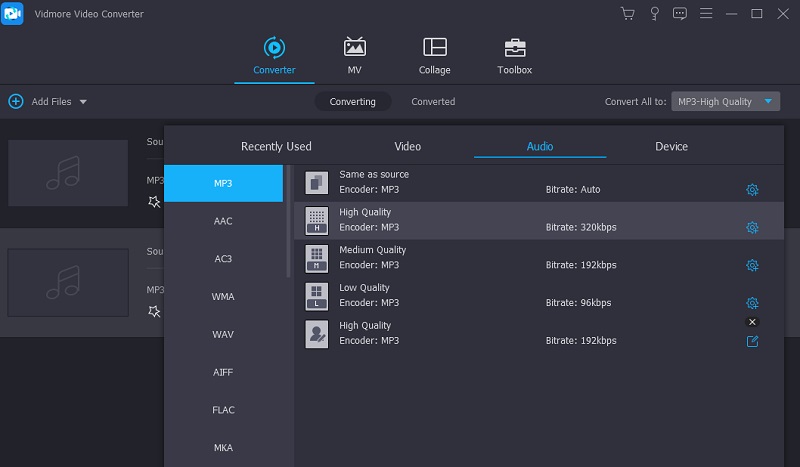
Task: Open the Toolbox module
Action: (514, 55)
